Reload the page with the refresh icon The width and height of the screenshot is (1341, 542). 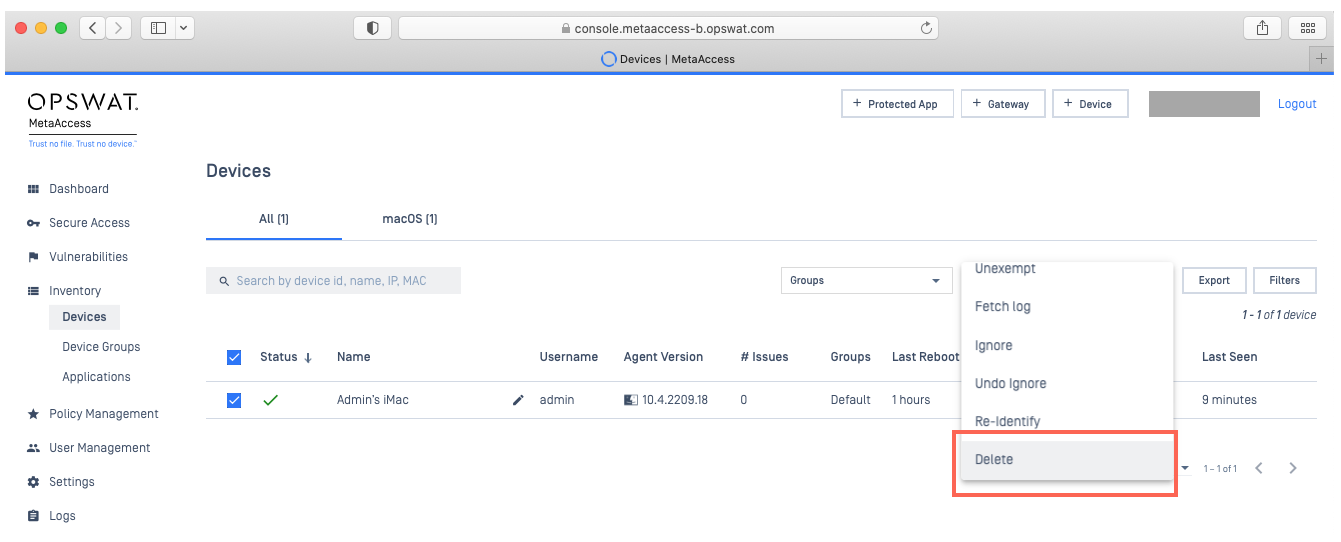926,28
